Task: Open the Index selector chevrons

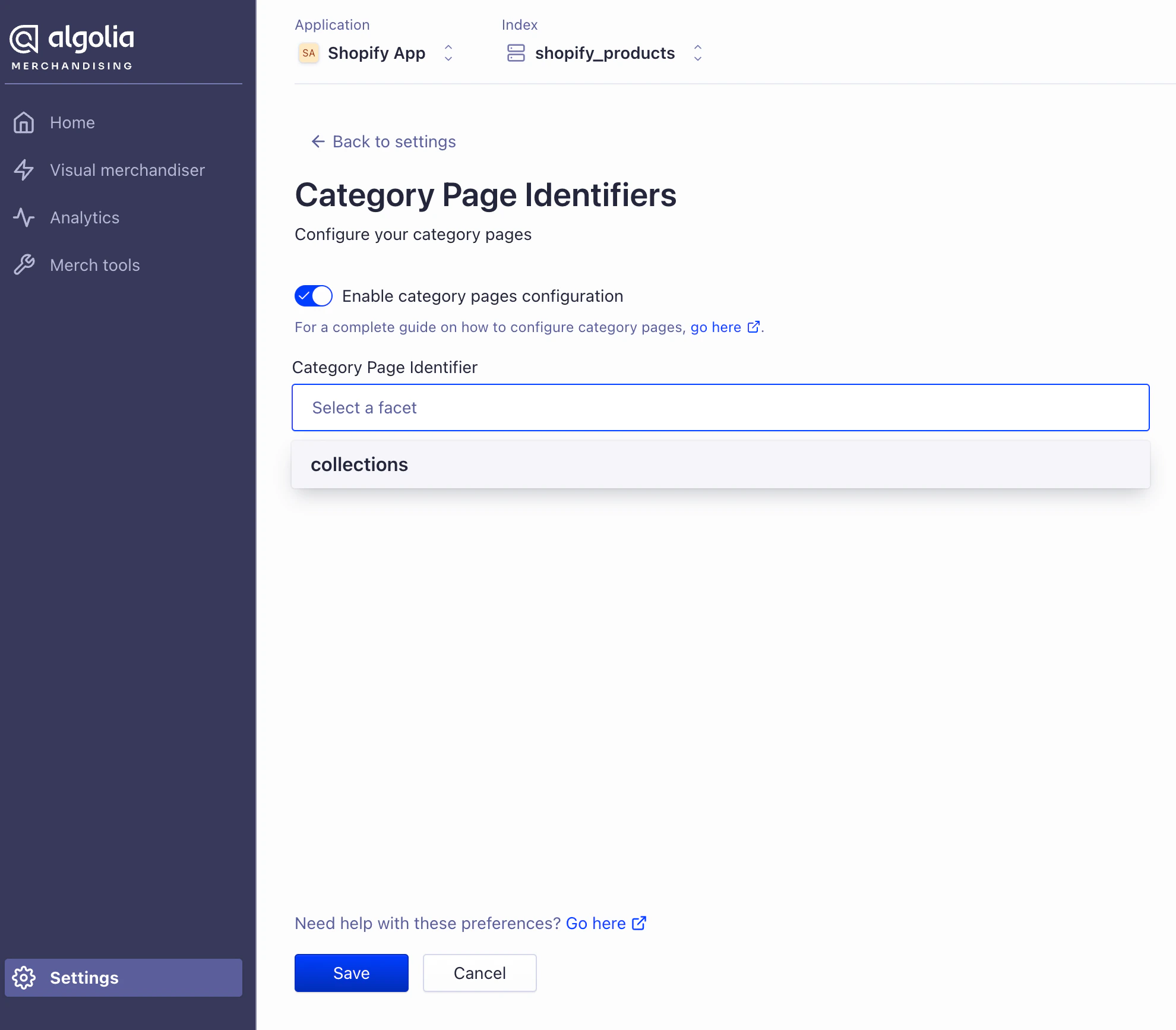Action: (697, 53)
